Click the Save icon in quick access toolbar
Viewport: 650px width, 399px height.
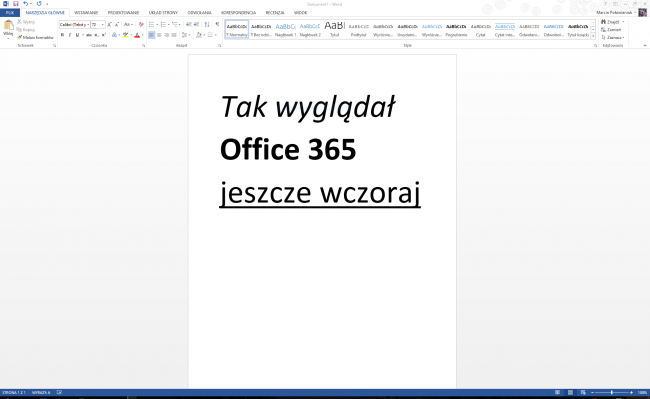(x=16, y=4)
